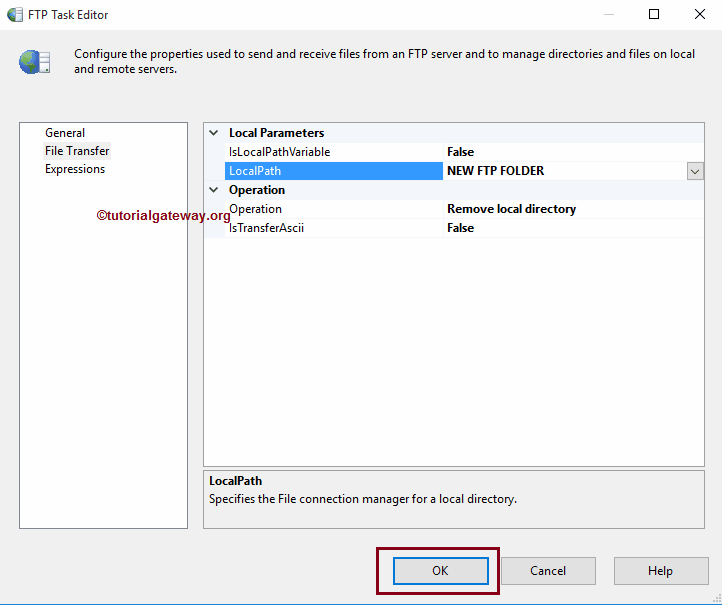Close the FTP Task Editor dialog
This screenshot has height=605, width=722.
699,14
